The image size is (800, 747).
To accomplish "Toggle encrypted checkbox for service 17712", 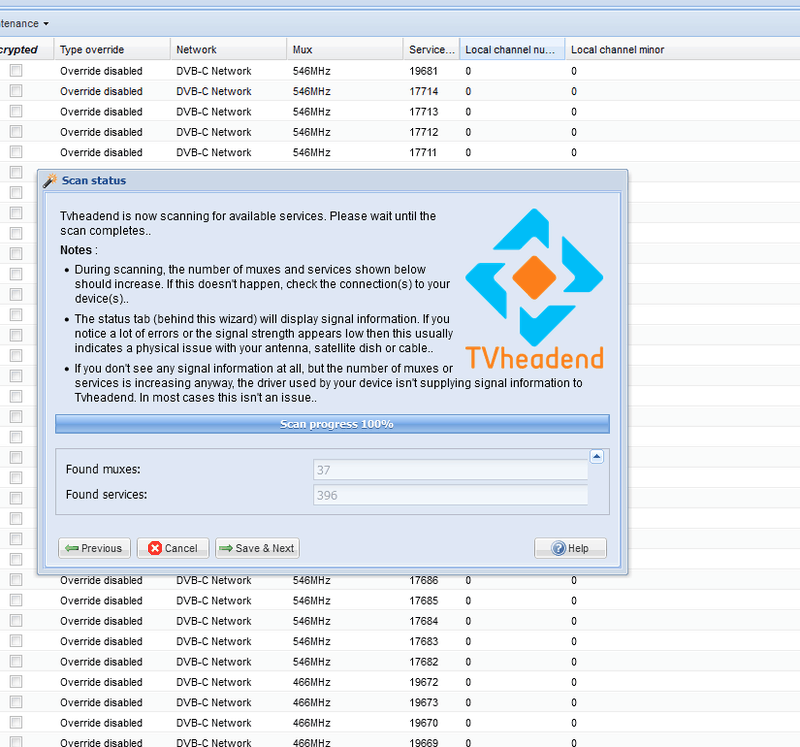I will pos(16,132).
